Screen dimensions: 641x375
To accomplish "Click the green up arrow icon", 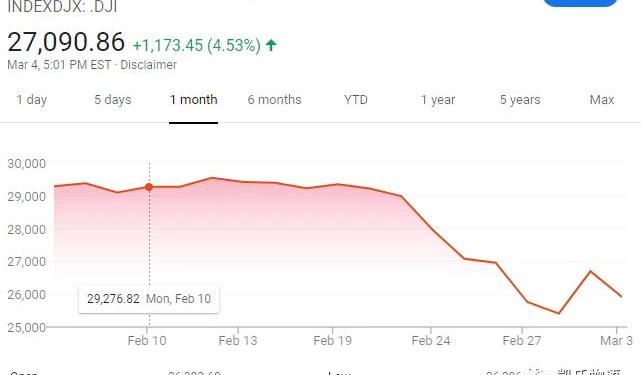I will click(x=271, y=45).
